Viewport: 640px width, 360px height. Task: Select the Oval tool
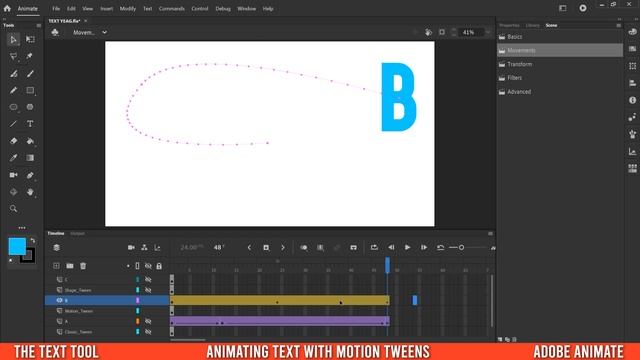click(13, 107)
